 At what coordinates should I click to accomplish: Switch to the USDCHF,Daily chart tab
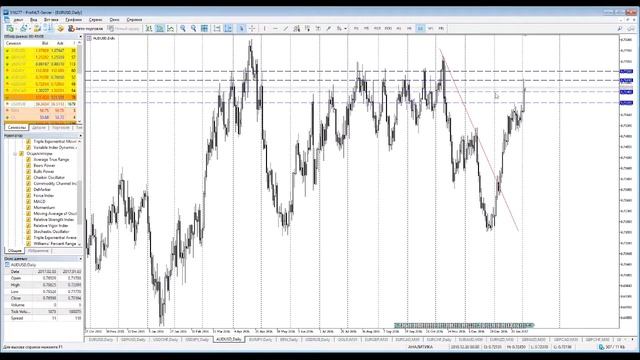click(x=165, y=340)
